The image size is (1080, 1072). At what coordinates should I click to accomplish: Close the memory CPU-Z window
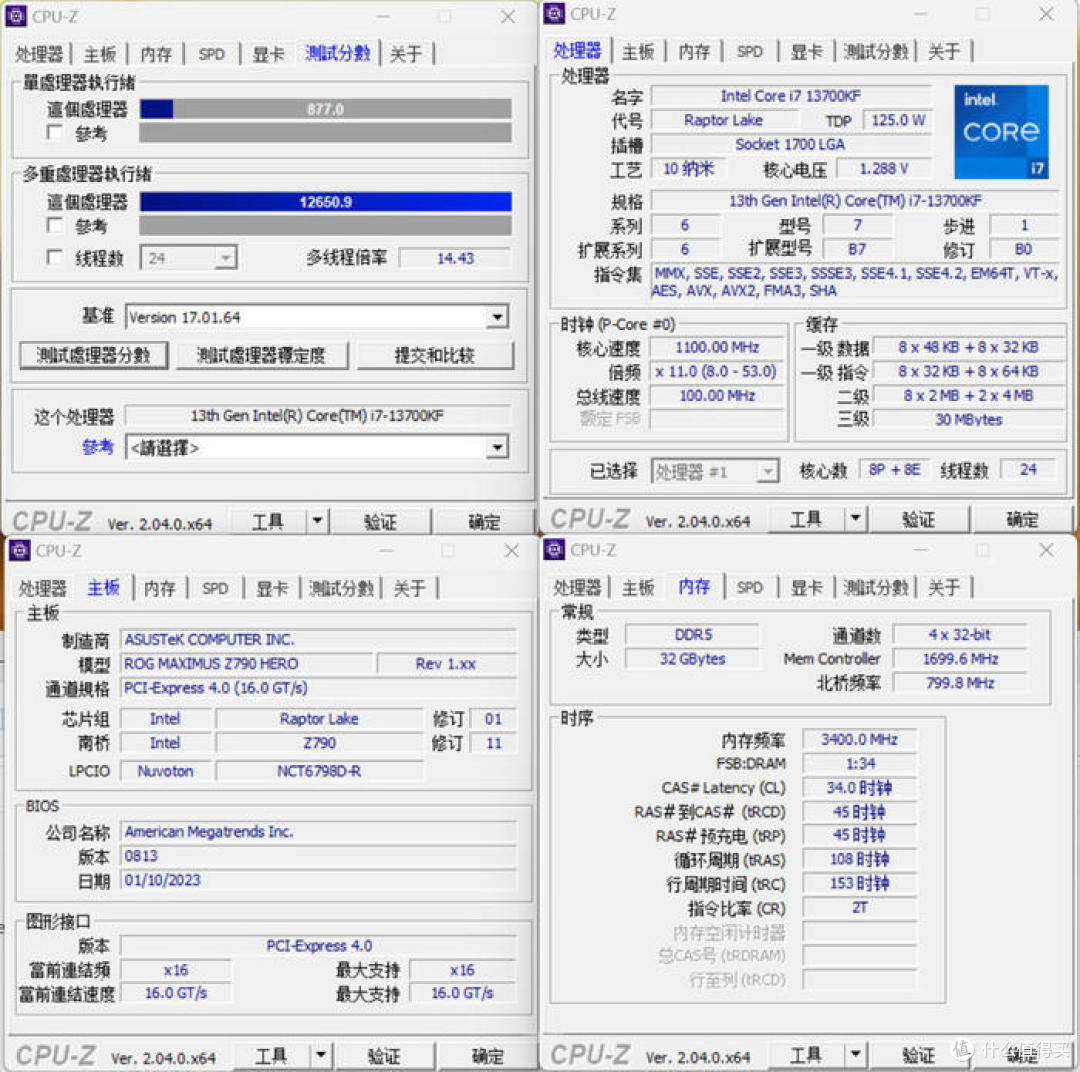click(1046, 550)
